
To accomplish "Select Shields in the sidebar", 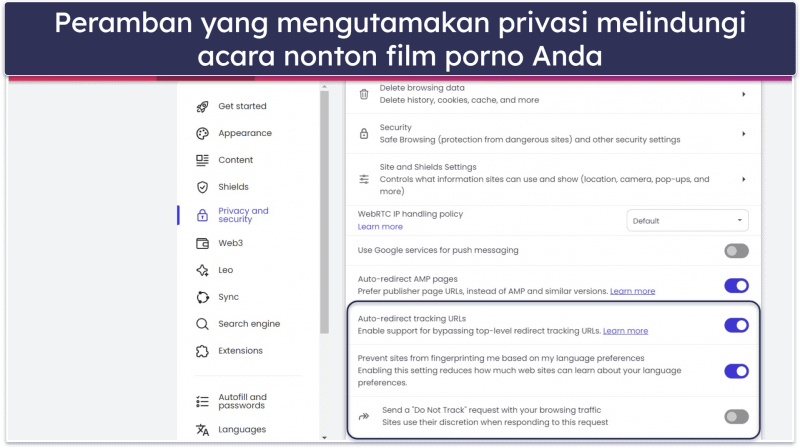I will pos(234,187).
